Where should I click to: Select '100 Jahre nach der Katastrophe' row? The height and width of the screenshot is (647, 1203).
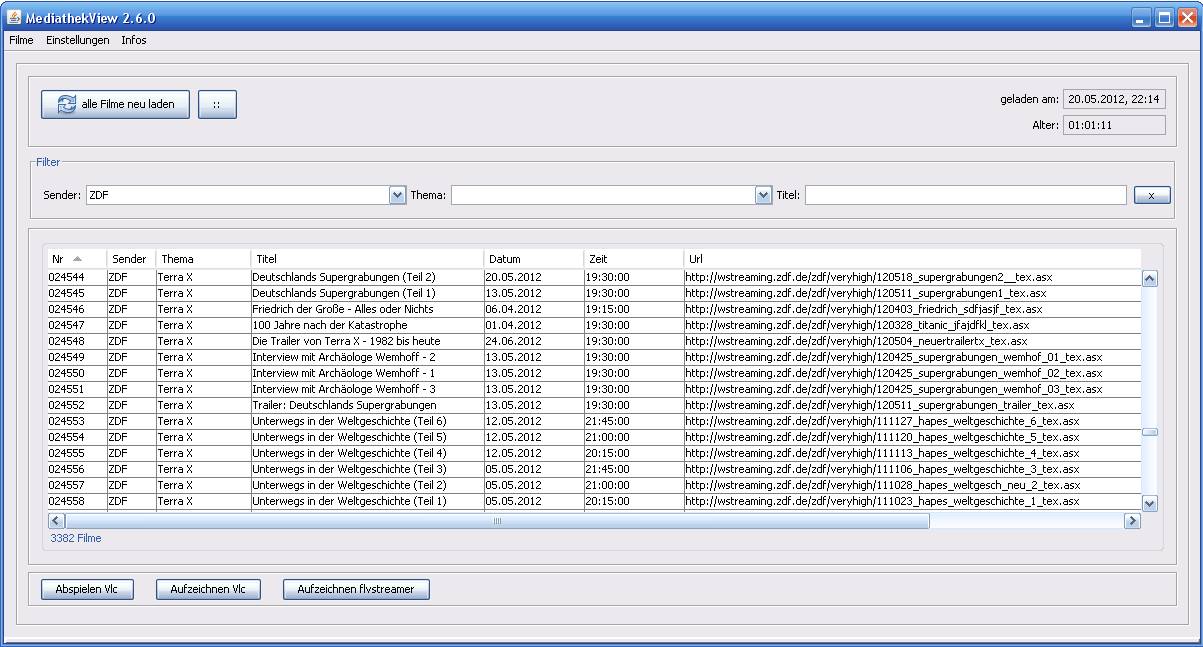pos(594,325)
